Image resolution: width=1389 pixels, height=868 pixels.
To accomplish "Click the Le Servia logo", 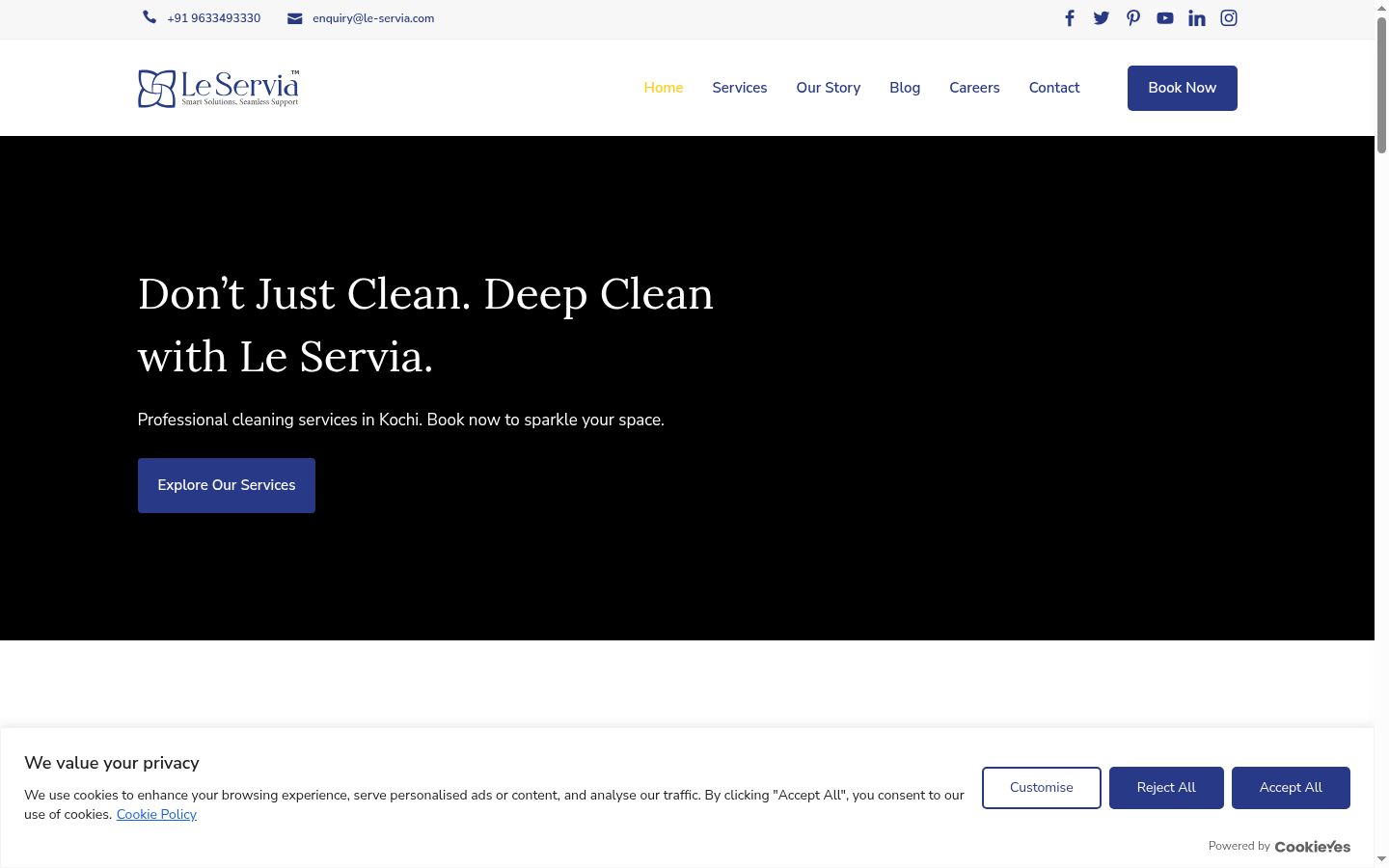I will click(x=218, y=88).
